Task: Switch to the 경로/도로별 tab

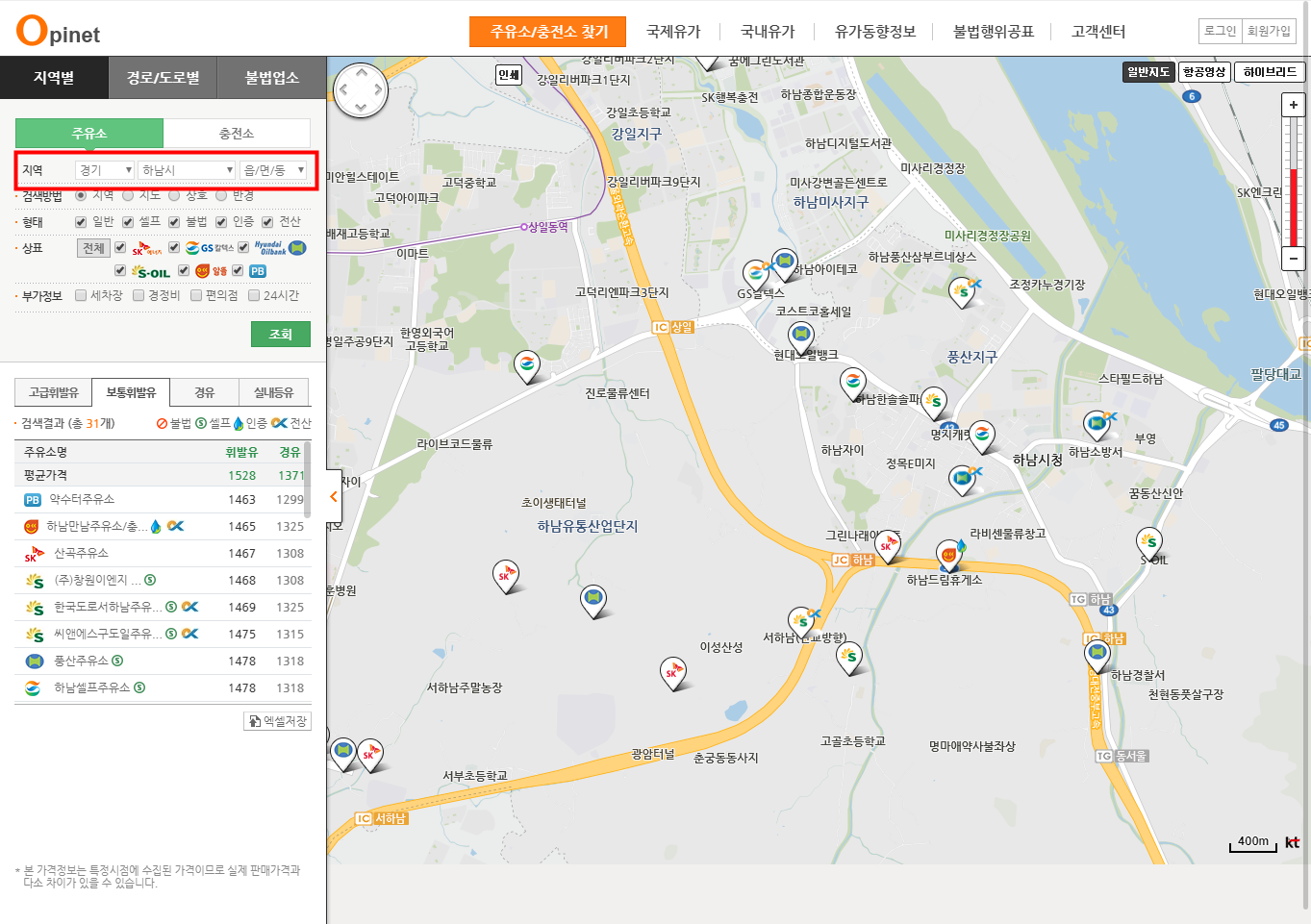Action: [x=163, y=78]
